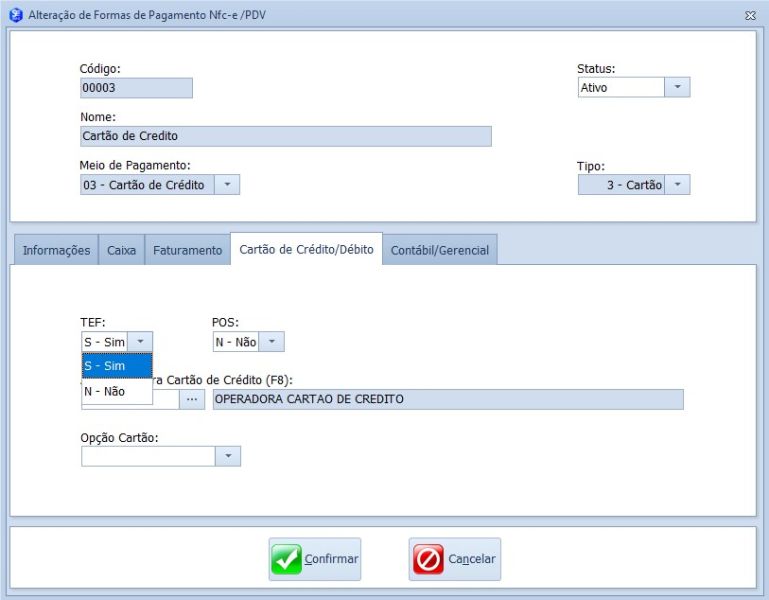The width and height of the screenshot is (769, 600).
Task: Expand the Tipo dropdown
Action: 677,185
